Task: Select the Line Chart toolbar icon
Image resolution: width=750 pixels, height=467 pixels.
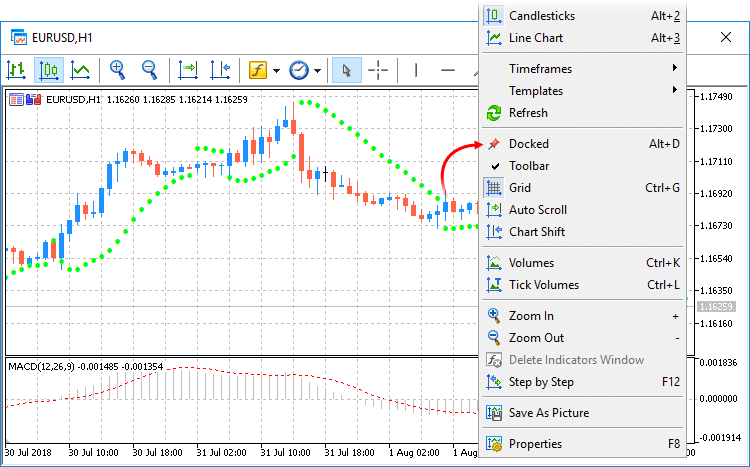Action: click(x=80, y=70)
